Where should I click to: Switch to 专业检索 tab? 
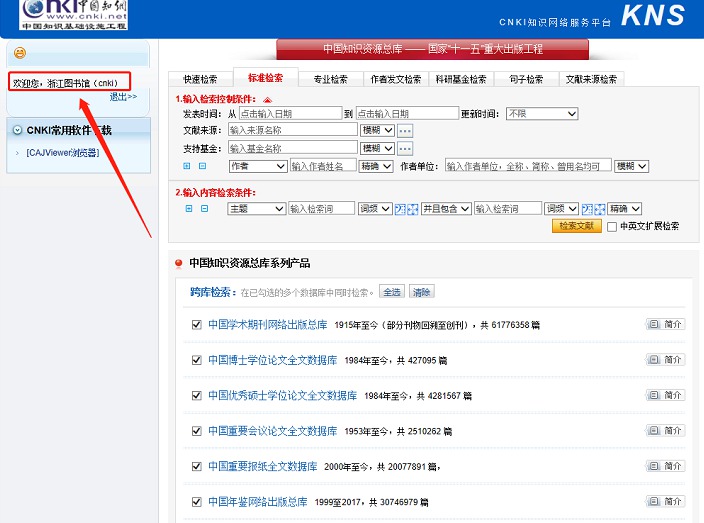tap(330, 79)
